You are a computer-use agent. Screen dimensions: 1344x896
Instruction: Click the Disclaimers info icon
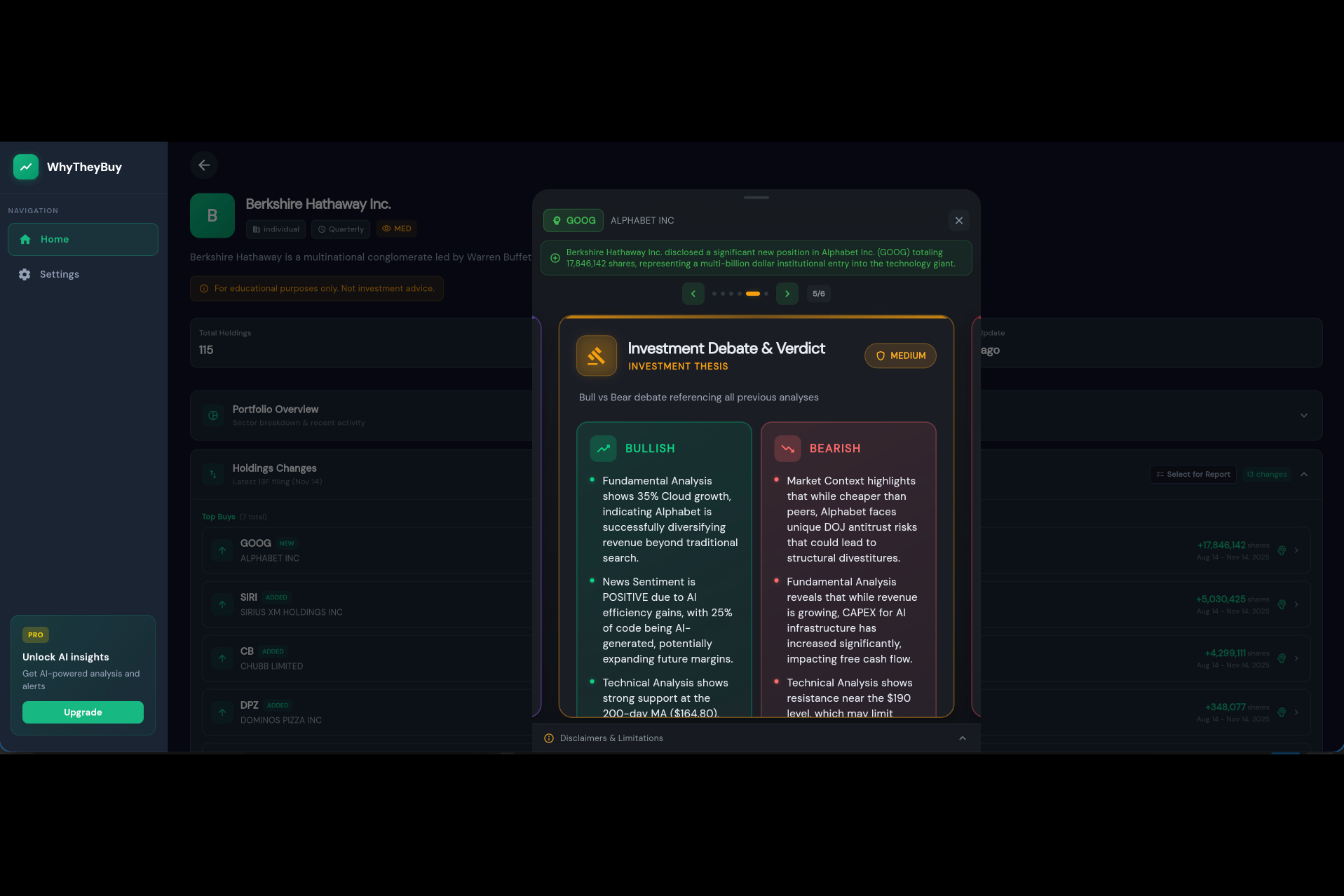coord(549,738)
